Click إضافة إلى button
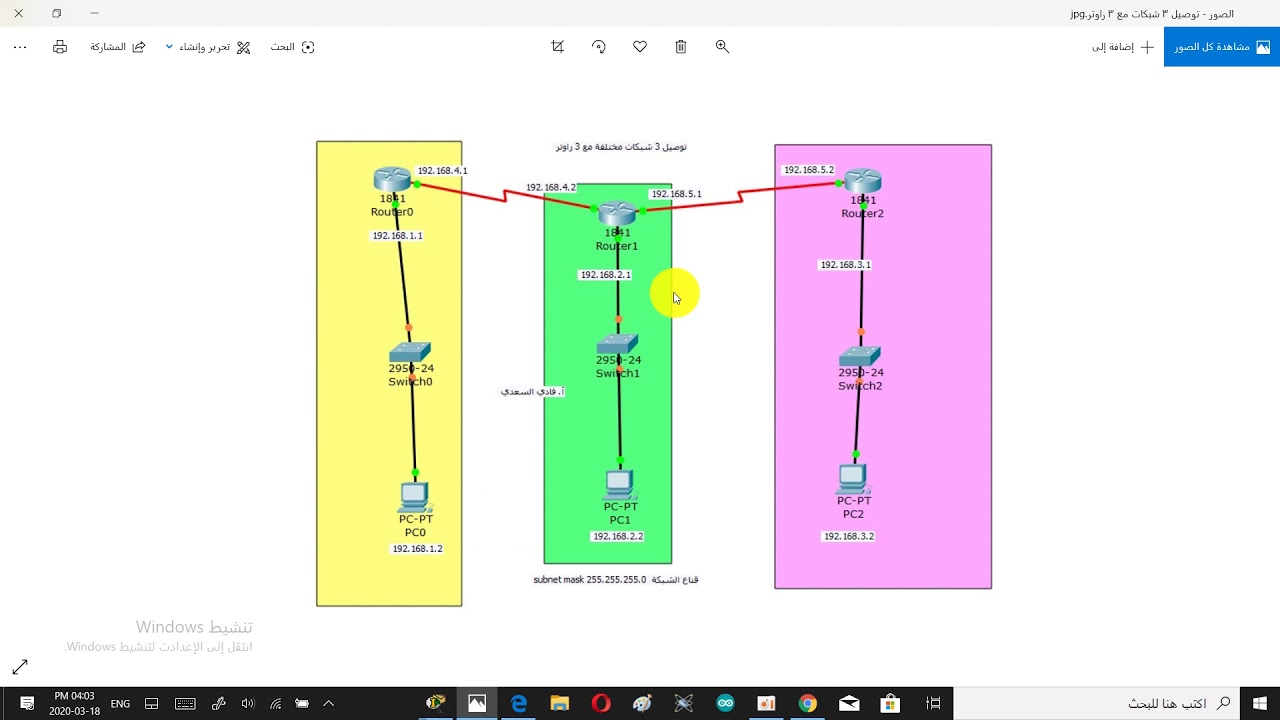This screenshot has height=720, width=1280. pos(1123,47)
